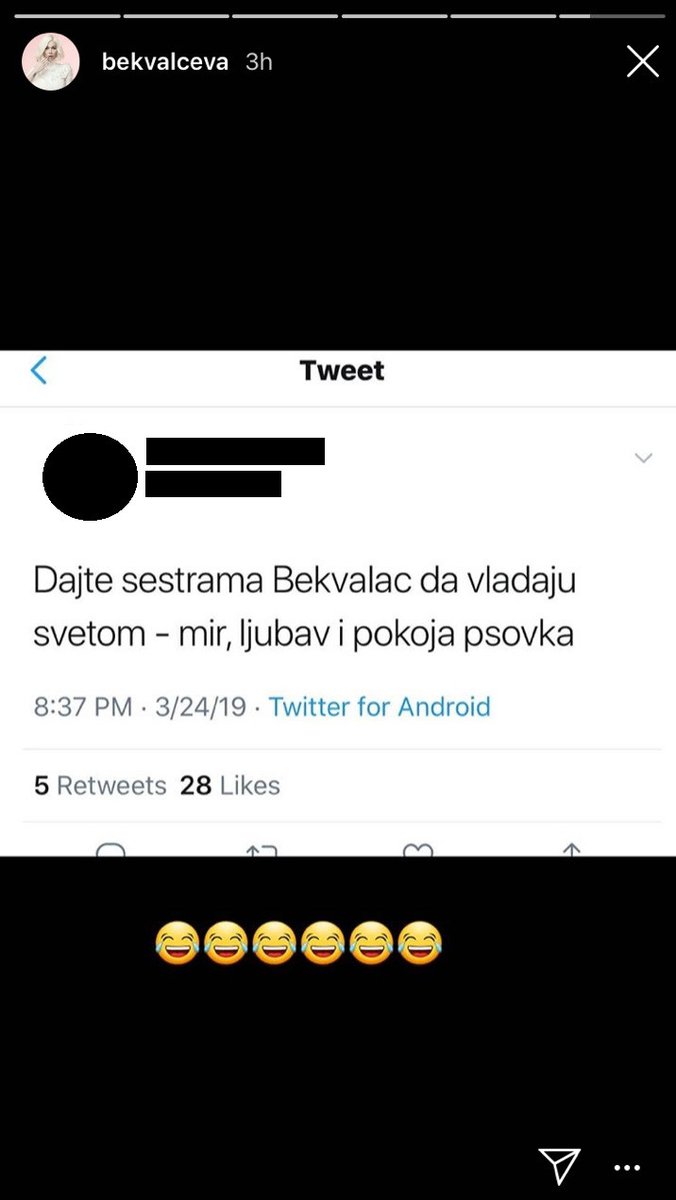Screen dimensions: 676x1200
Task: Tap the tweet timestamp 8:37 PM
Action: 83,707
